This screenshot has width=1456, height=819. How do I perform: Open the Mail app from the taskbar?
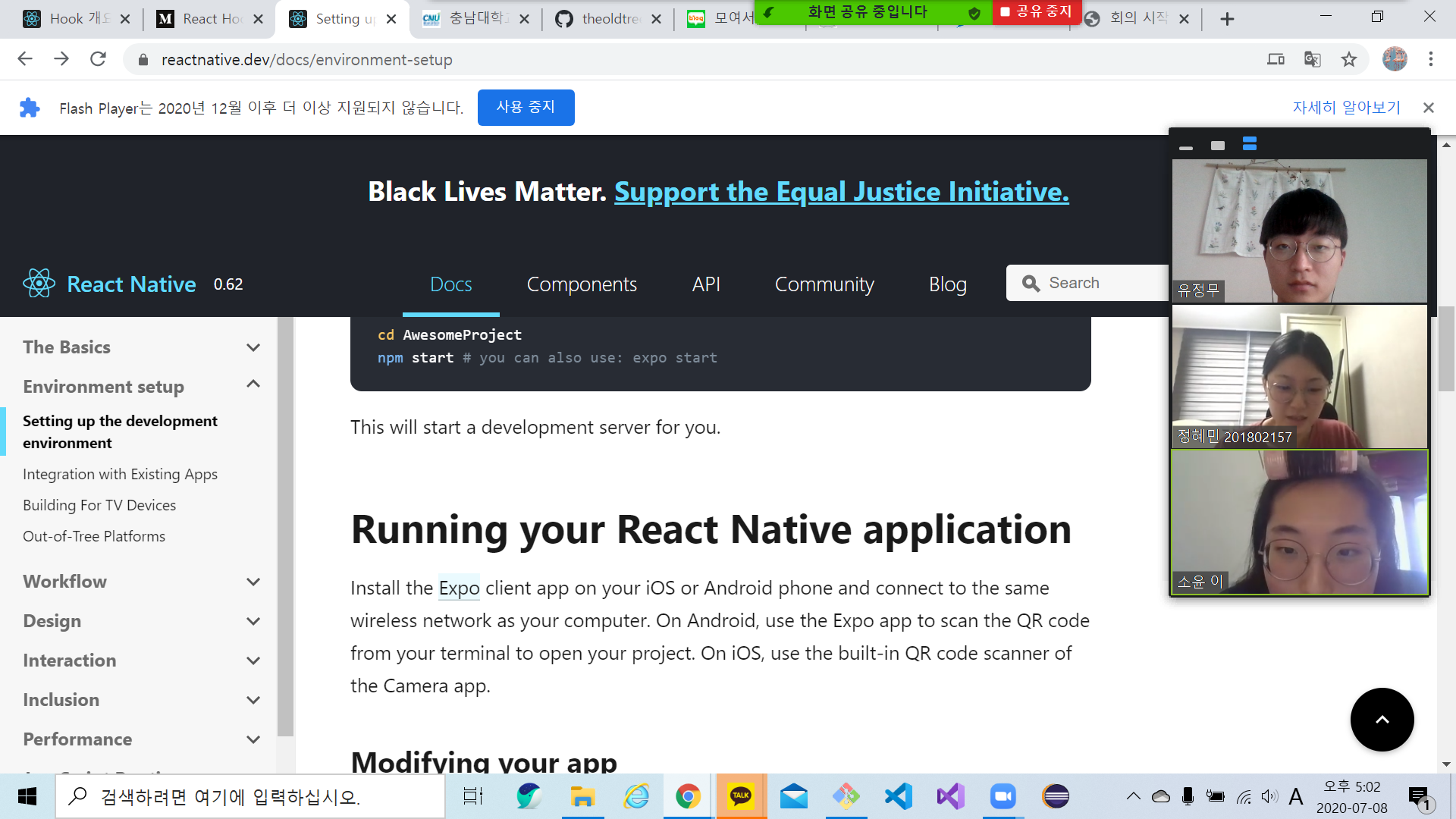[793, 796]
